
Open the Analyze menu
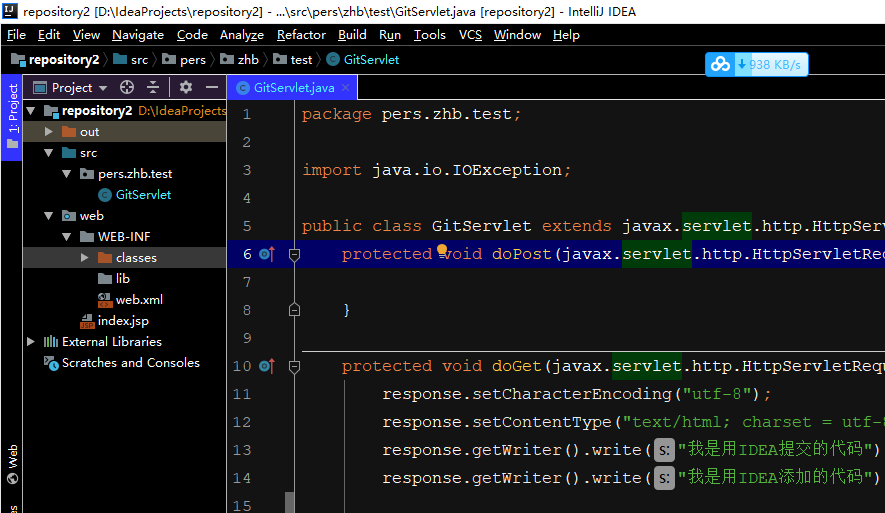[x=242, y=35]
